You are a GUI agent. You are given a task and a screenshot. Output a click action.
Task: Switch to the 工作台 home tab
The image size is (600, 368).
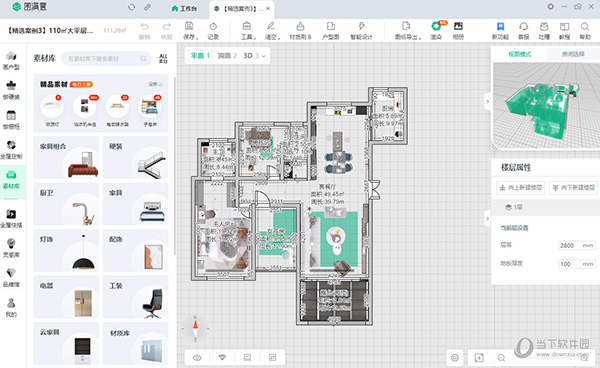tap(184, 8)
